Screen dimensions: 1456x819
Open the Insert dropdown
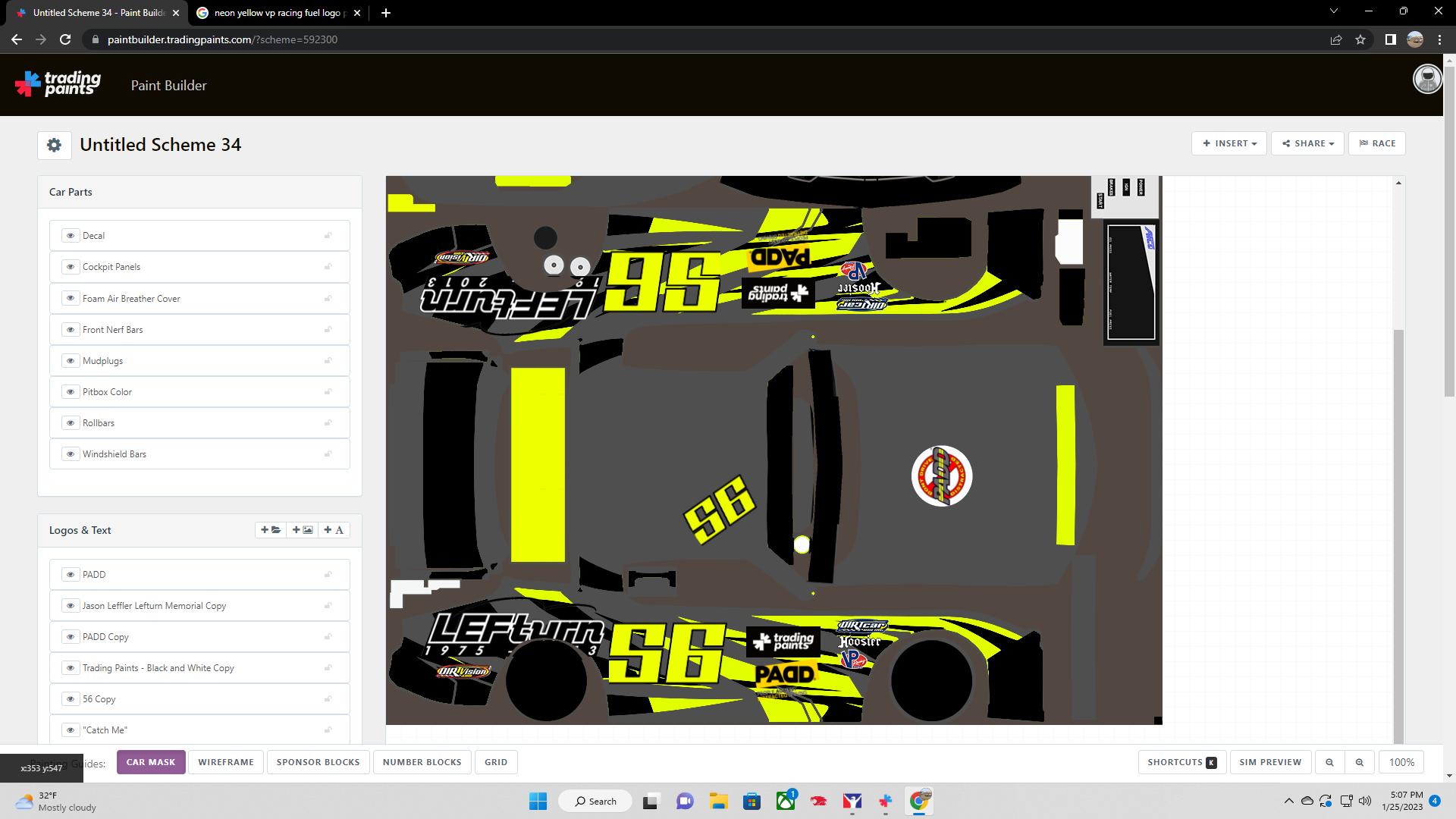point(1229,143)
